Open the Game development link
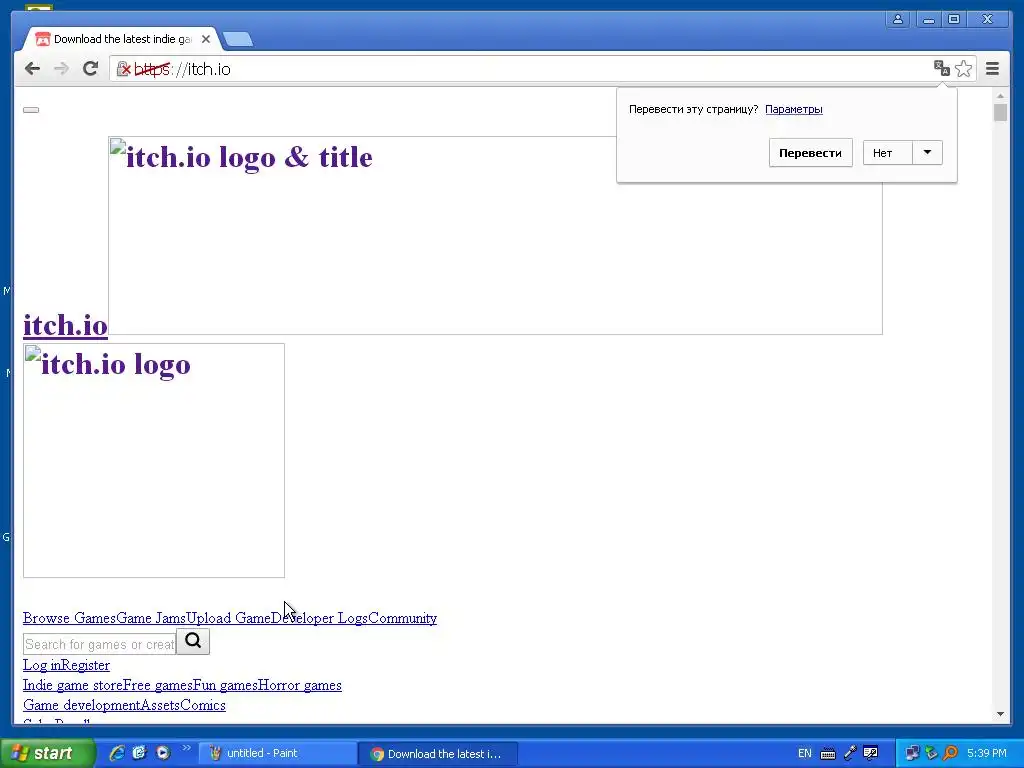Screen dimensions: 1024x768 click(x=82, y=705)
